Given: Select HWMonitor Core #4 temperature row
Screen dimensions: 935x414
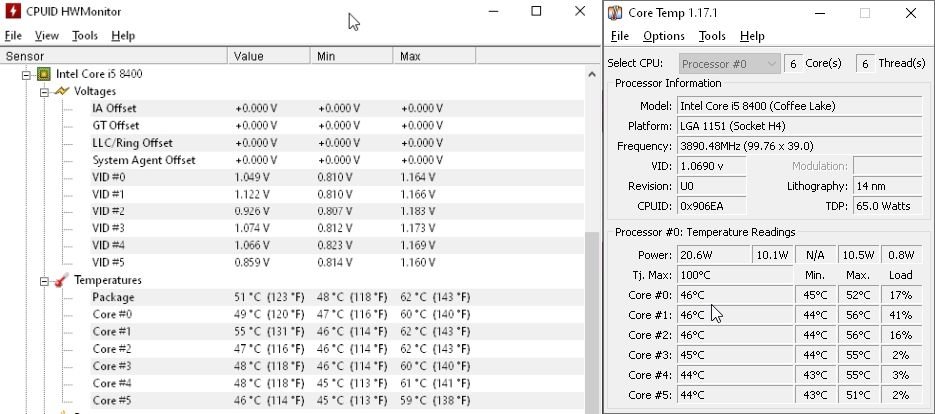Looking at the screenshot, I should click(337, 384).
